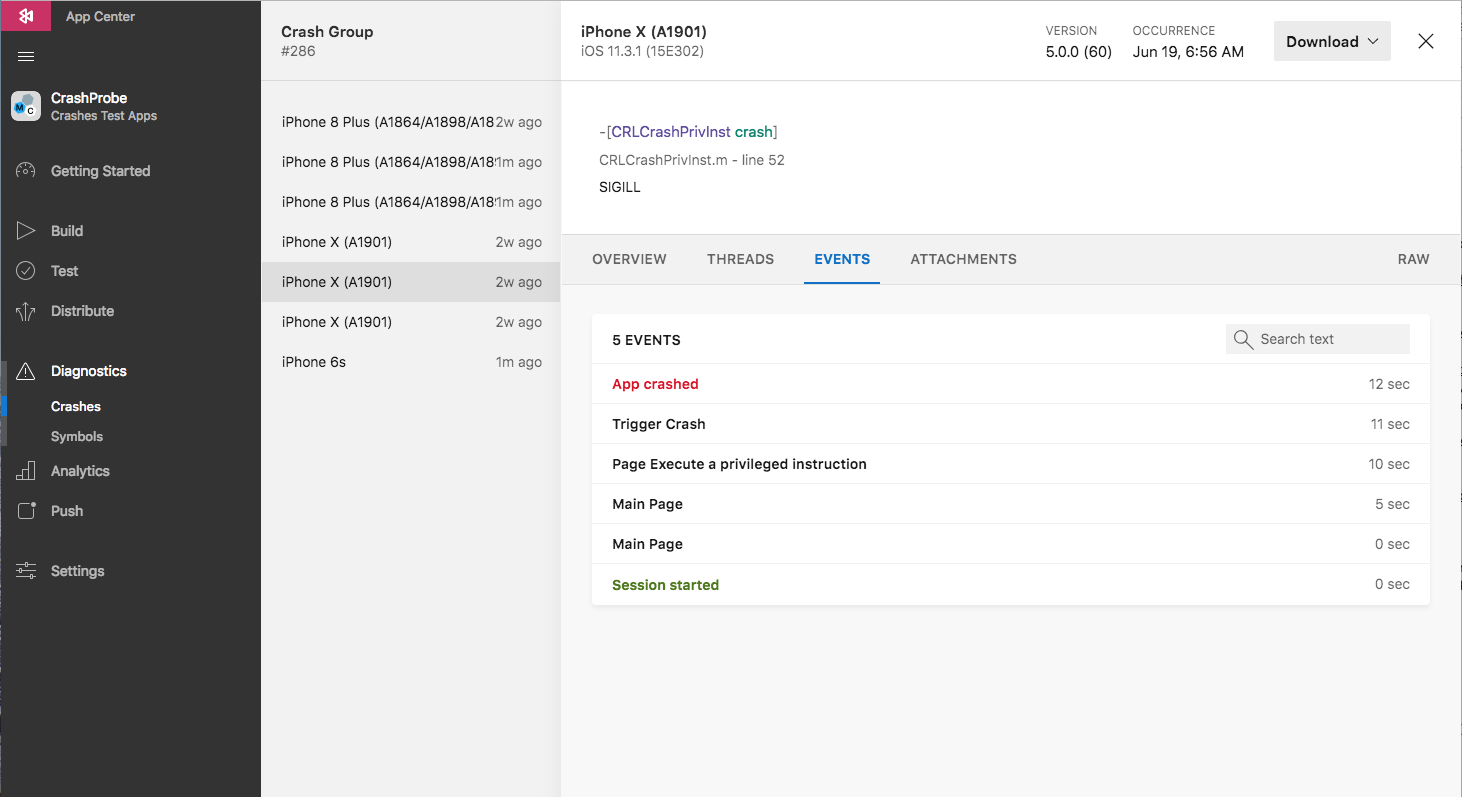This screenshot has width=1462, height=797.
Task: Select the CrashProbe app avatar icon
Action: coord(26,106)
